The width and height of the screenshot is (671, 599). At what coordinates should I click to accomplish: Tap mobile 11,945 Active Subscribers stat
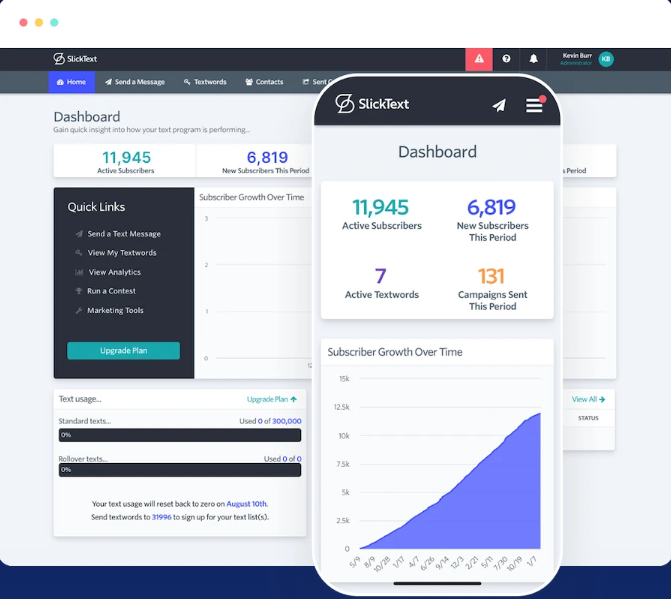tap(381, 214)
